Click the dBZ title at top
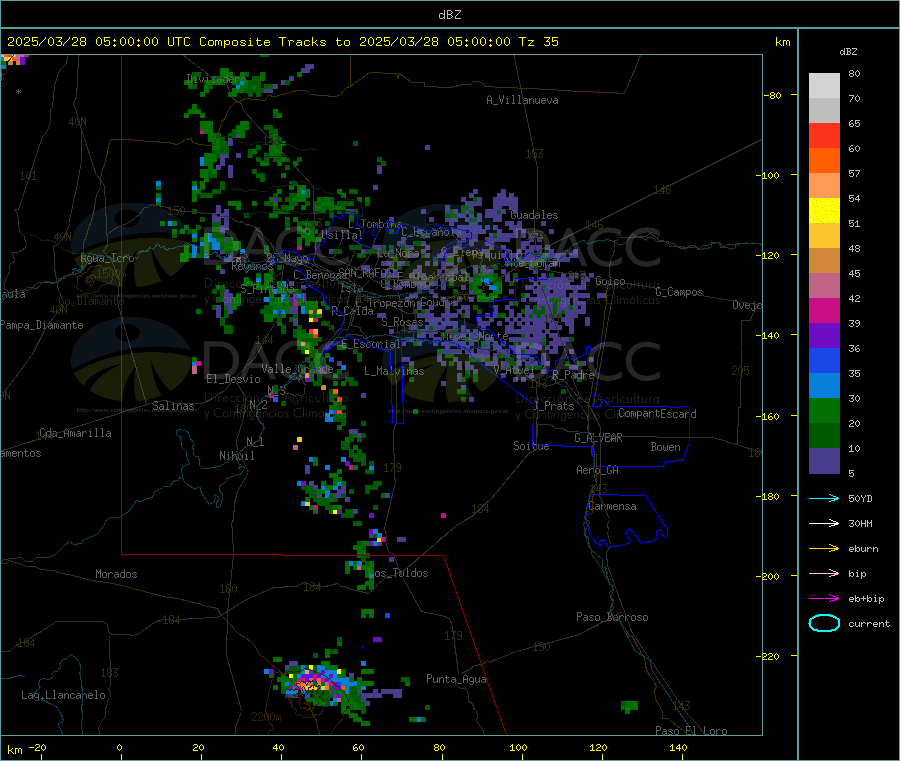This screenshot has width=900, height=761. tap(449, 14)
